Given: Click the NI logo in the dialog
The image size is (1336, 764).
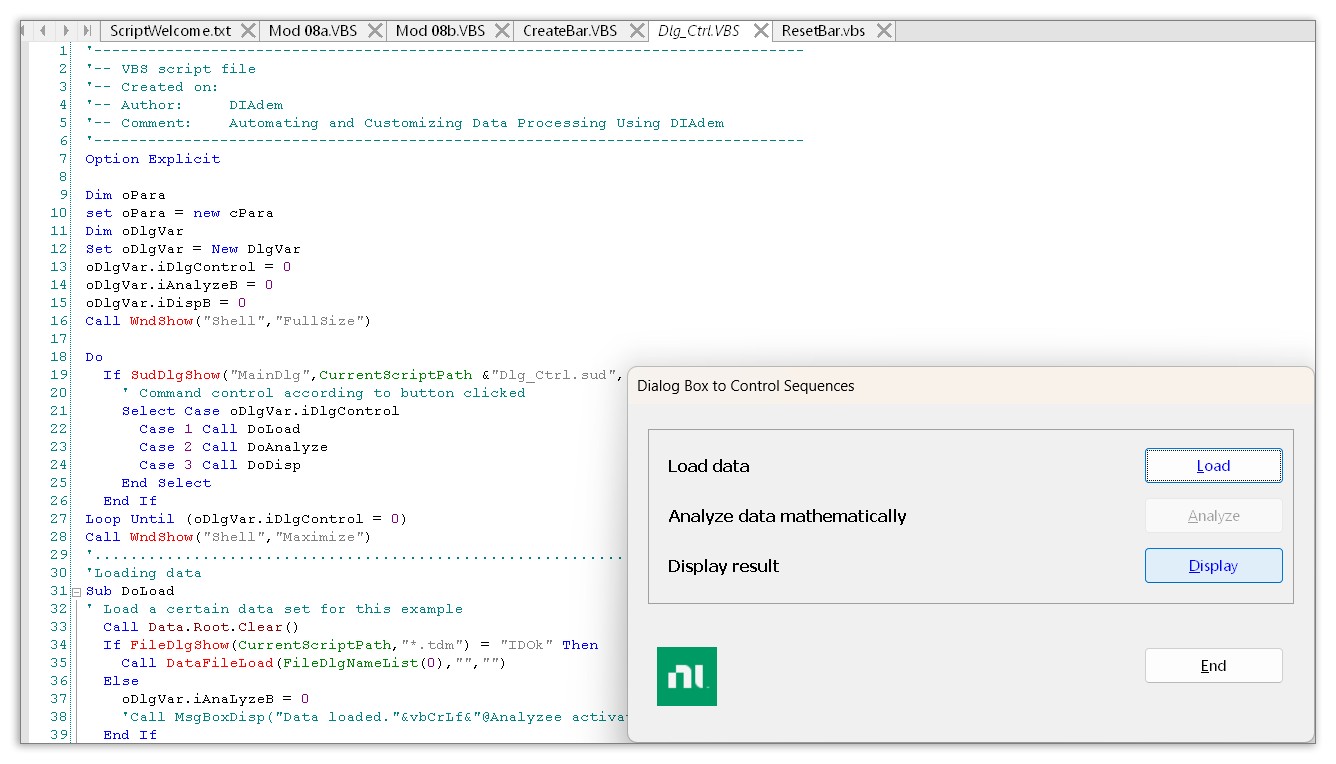Looking at the screenshot, I should [686, 676].
